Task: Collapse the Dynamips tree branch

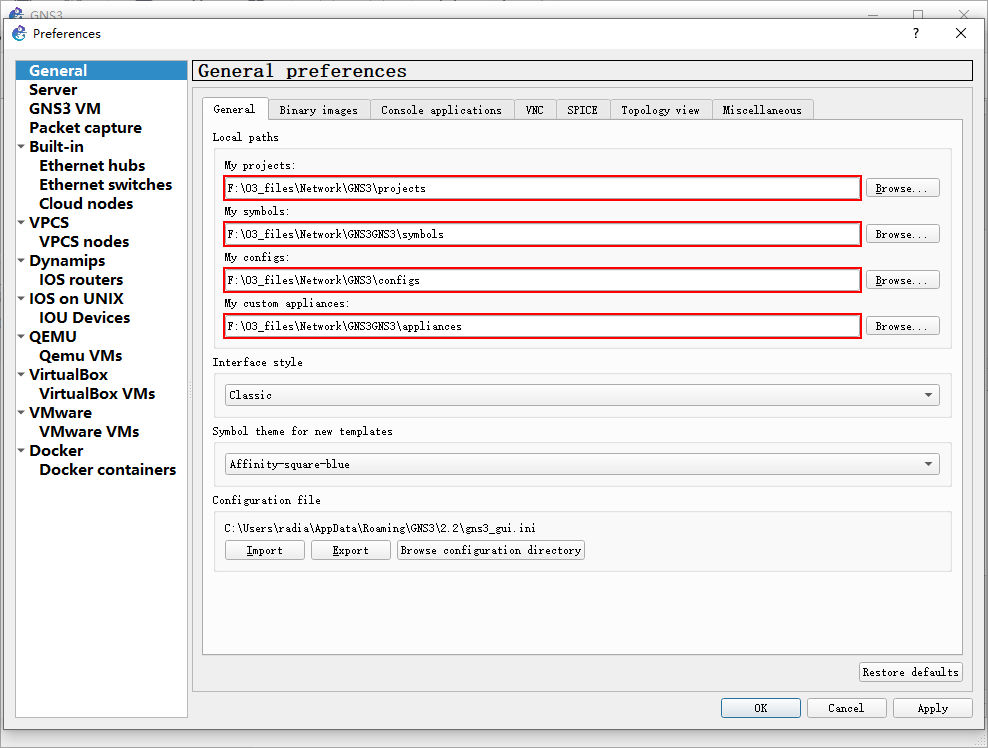Action: click(21, 260)
